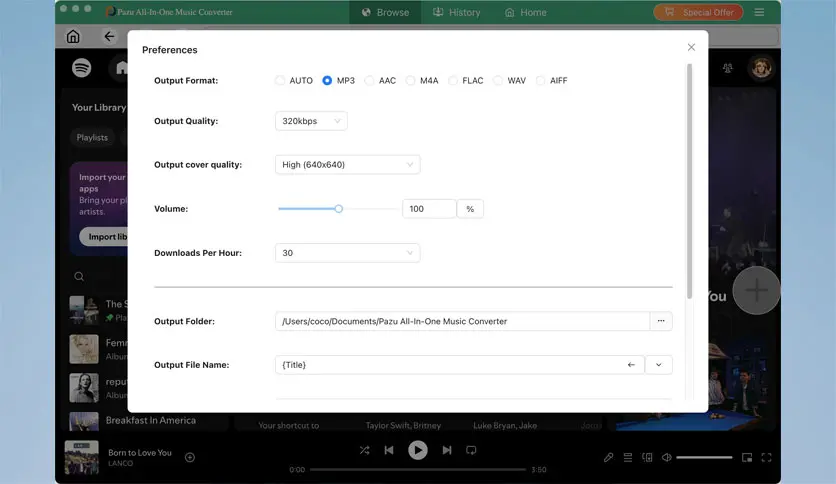This screenshot has height=484, width=836.
Task: Go back with the navigation arrow
Action: coord(109,36)
